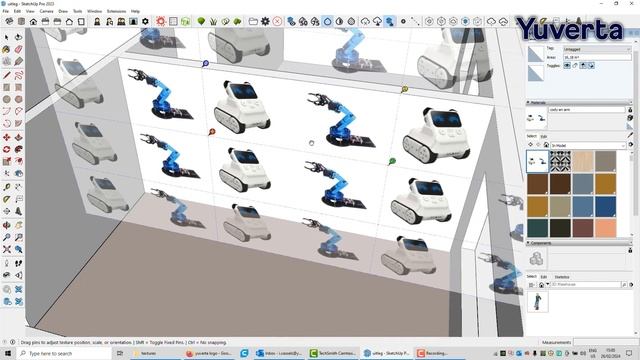
Task: Select the Walk footprints tool
Action: [18, 263]
